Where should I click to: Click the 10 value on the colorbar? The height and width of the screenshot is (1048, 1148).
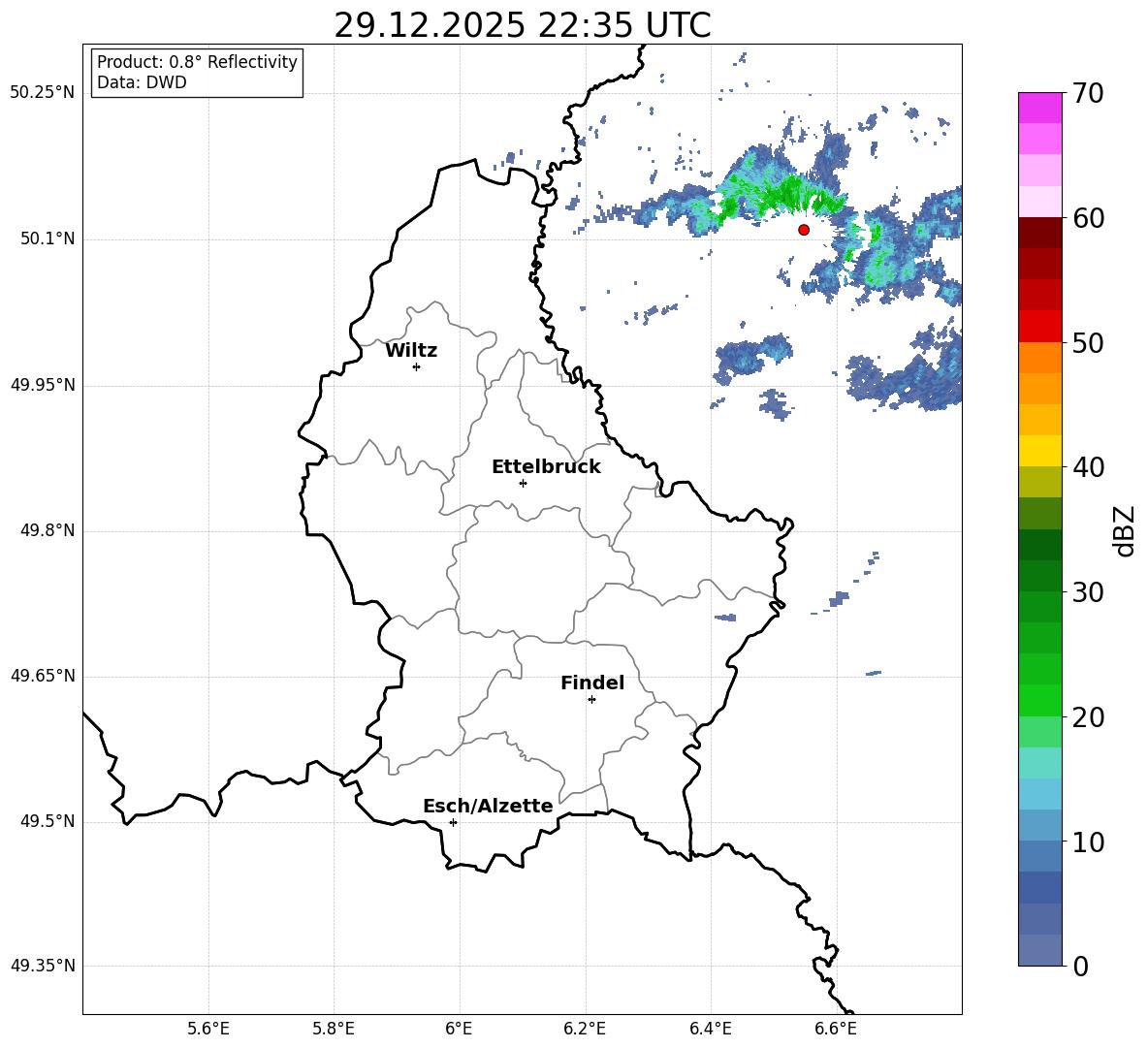(x=1088, y=842)
